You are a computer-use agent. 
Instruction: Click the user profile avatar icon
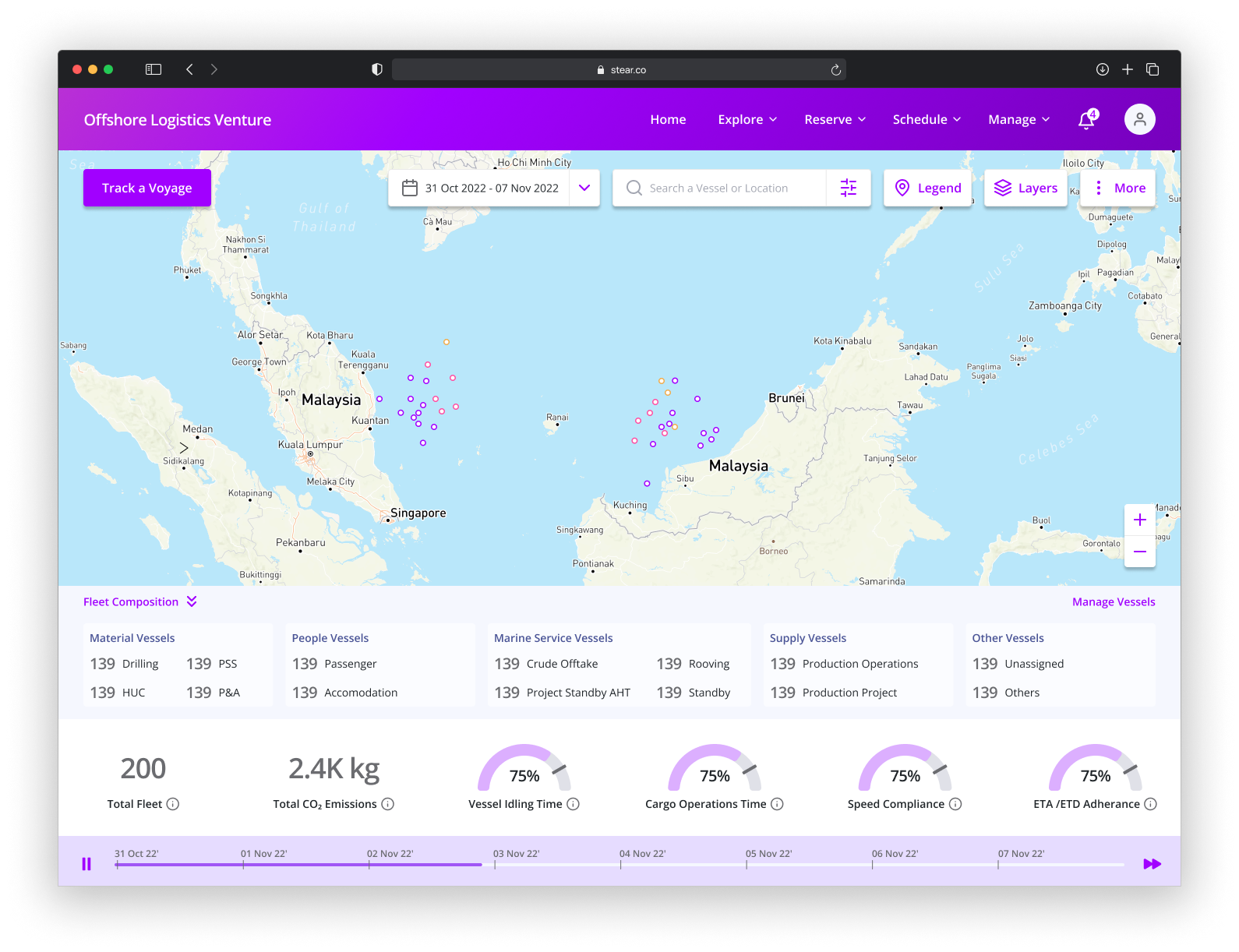[x=1139, y=119]
